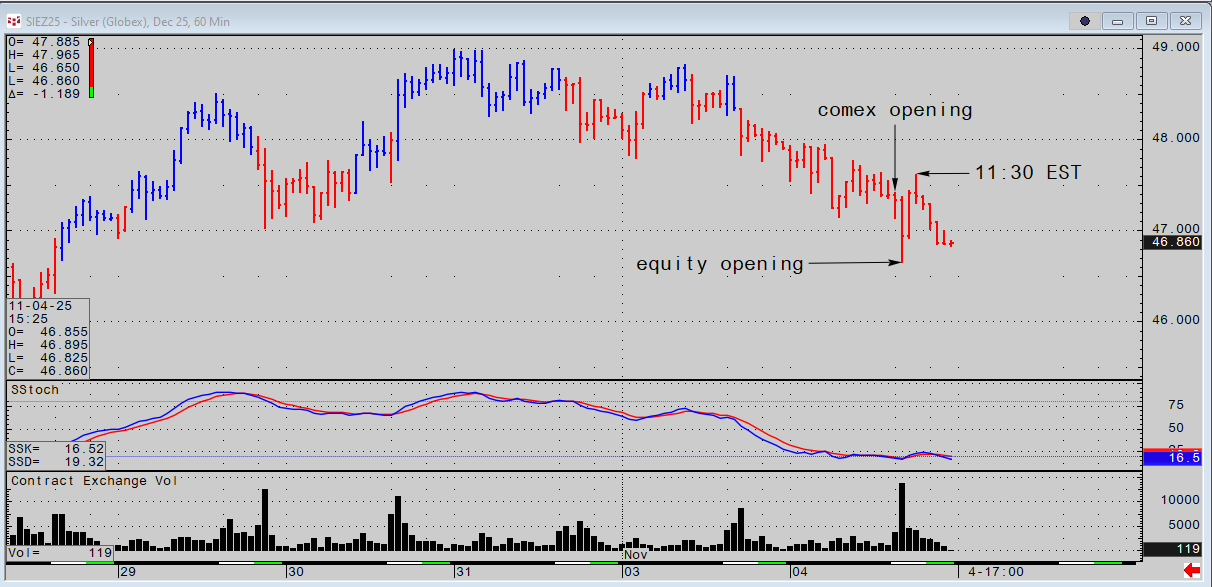The width and height of the screenshot is (1212, 587).
Task: Click the 11-04-25 cursor date value
Action: 38,304
